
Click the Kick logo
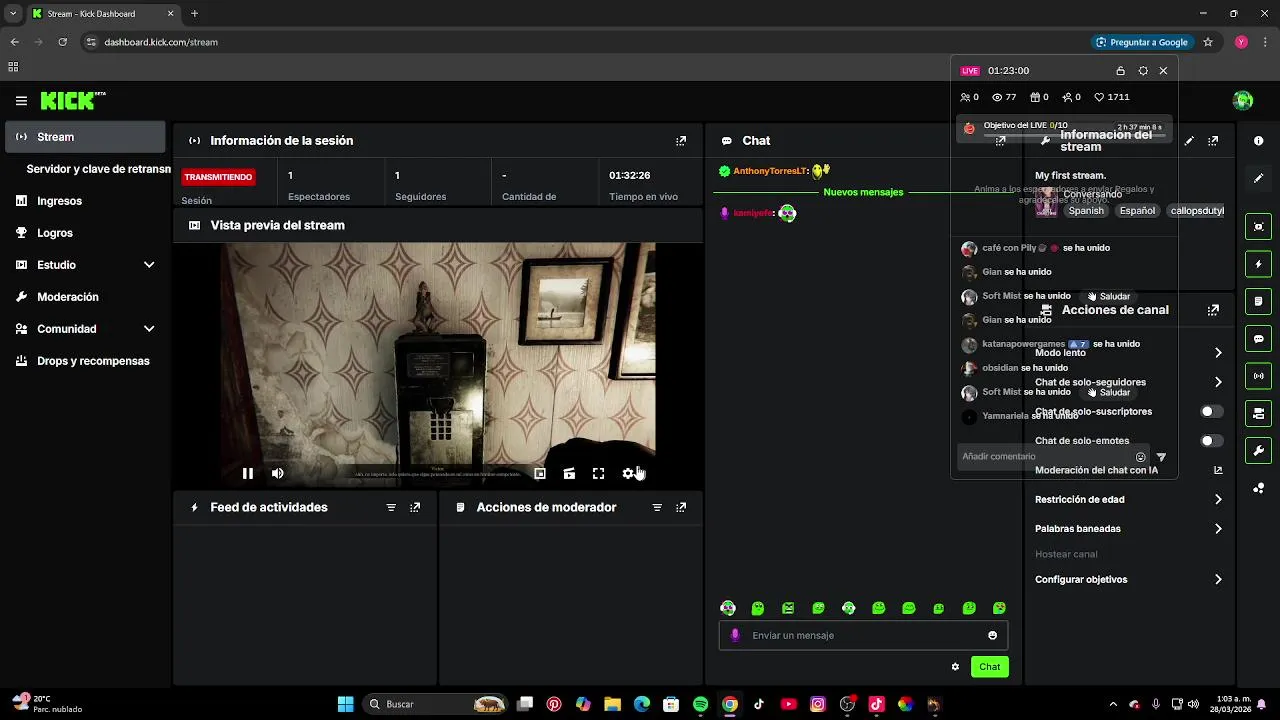(72, 100)
